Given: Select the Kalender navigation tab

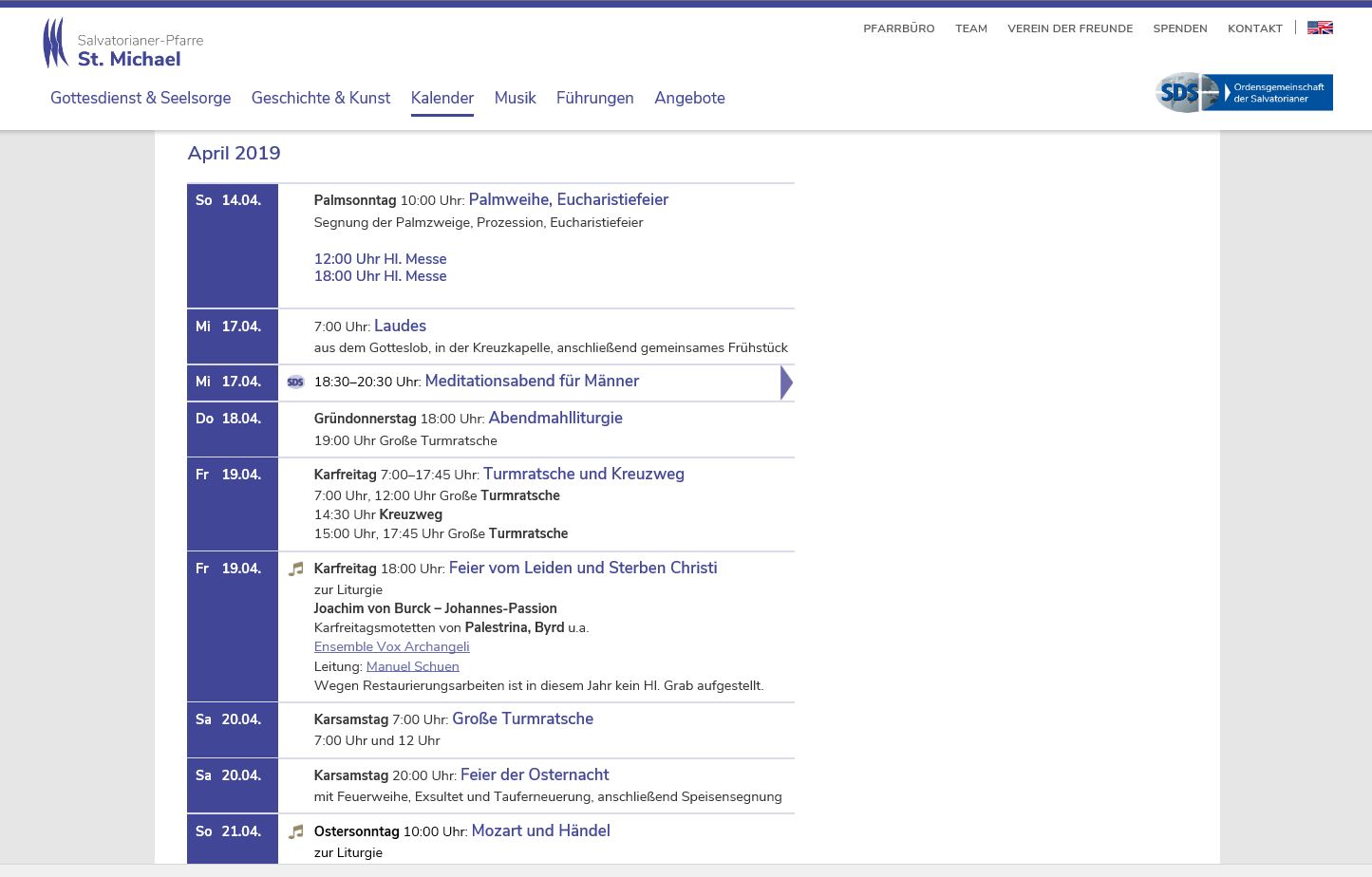Looking at the screenshot, I should pyautogui.click(x=442, y=98).
